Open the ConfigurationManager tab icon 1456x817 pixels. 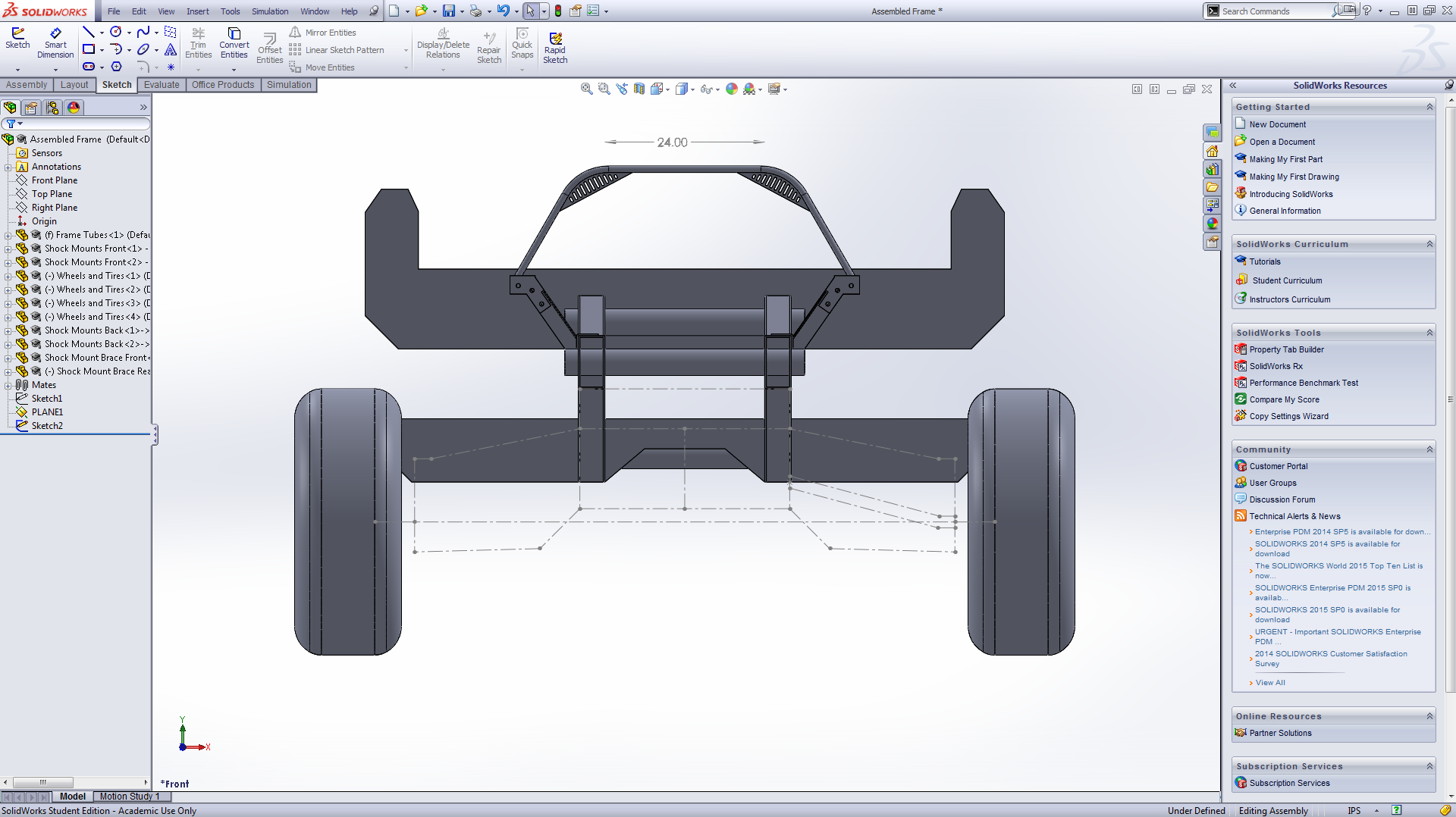pos(52,108)
